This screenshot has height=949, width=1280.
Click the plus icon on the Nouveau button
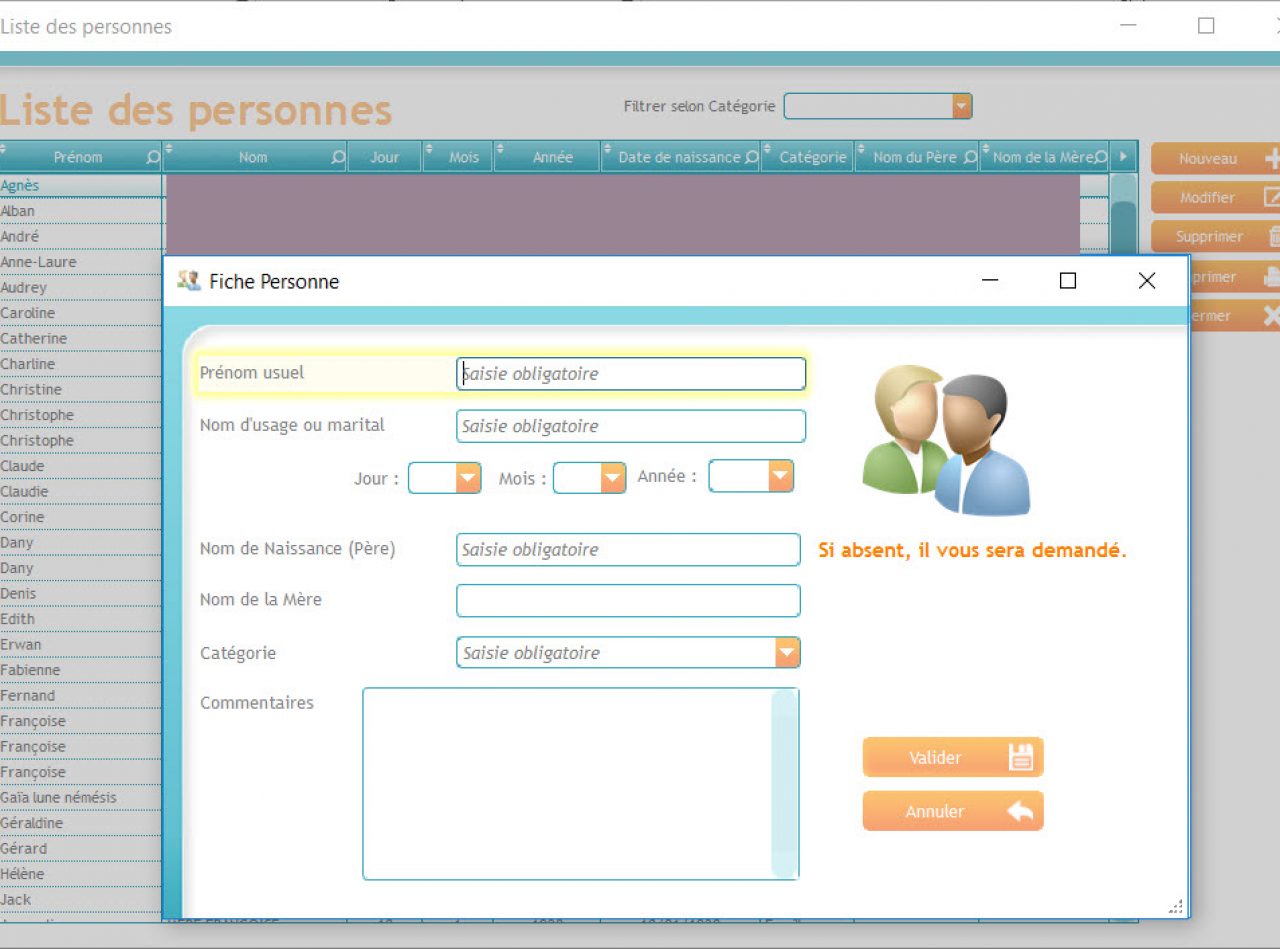(1272, 158)
